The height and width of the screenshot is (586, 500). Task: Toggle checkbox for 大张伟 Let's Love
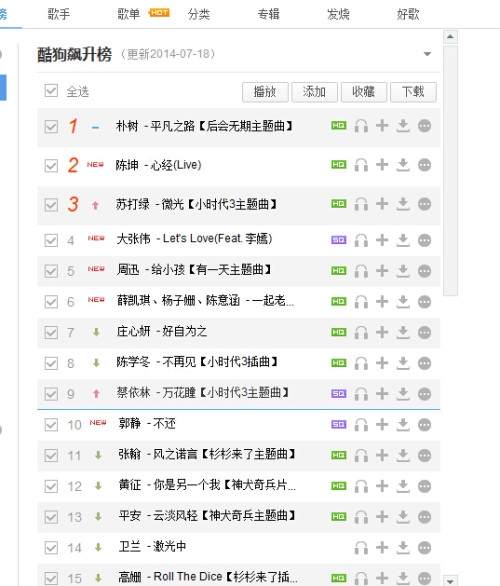51,240
